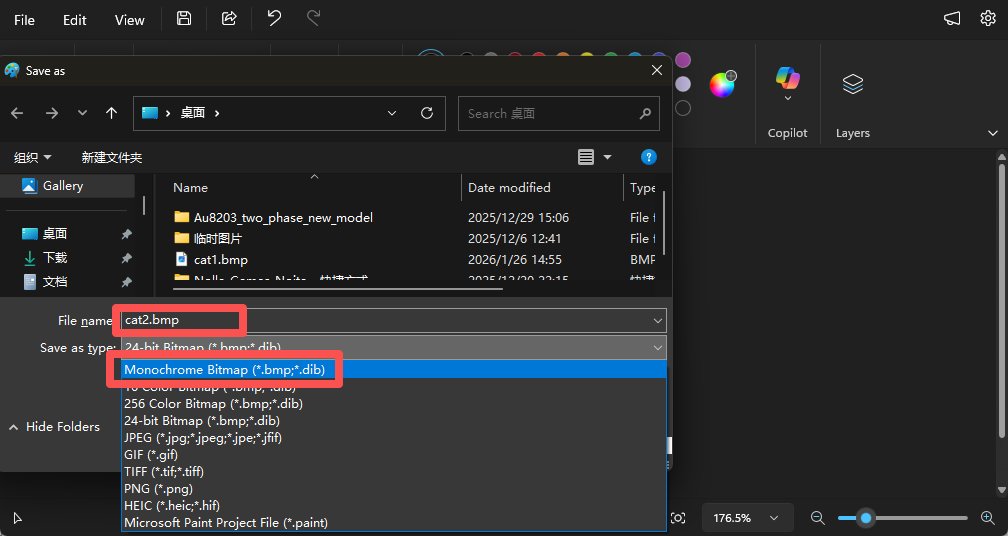Click the blue help icon
The image size is (1008, 536).
point(649,157)
